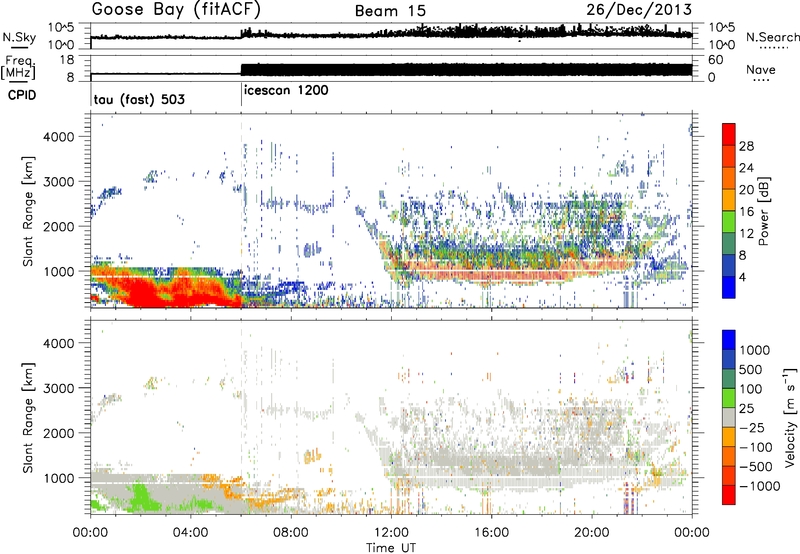Pick the light green 12–16 dB Power swatch
Image resolution: width=800 pixels, height=554 pixels.
[x=729, y=222]
